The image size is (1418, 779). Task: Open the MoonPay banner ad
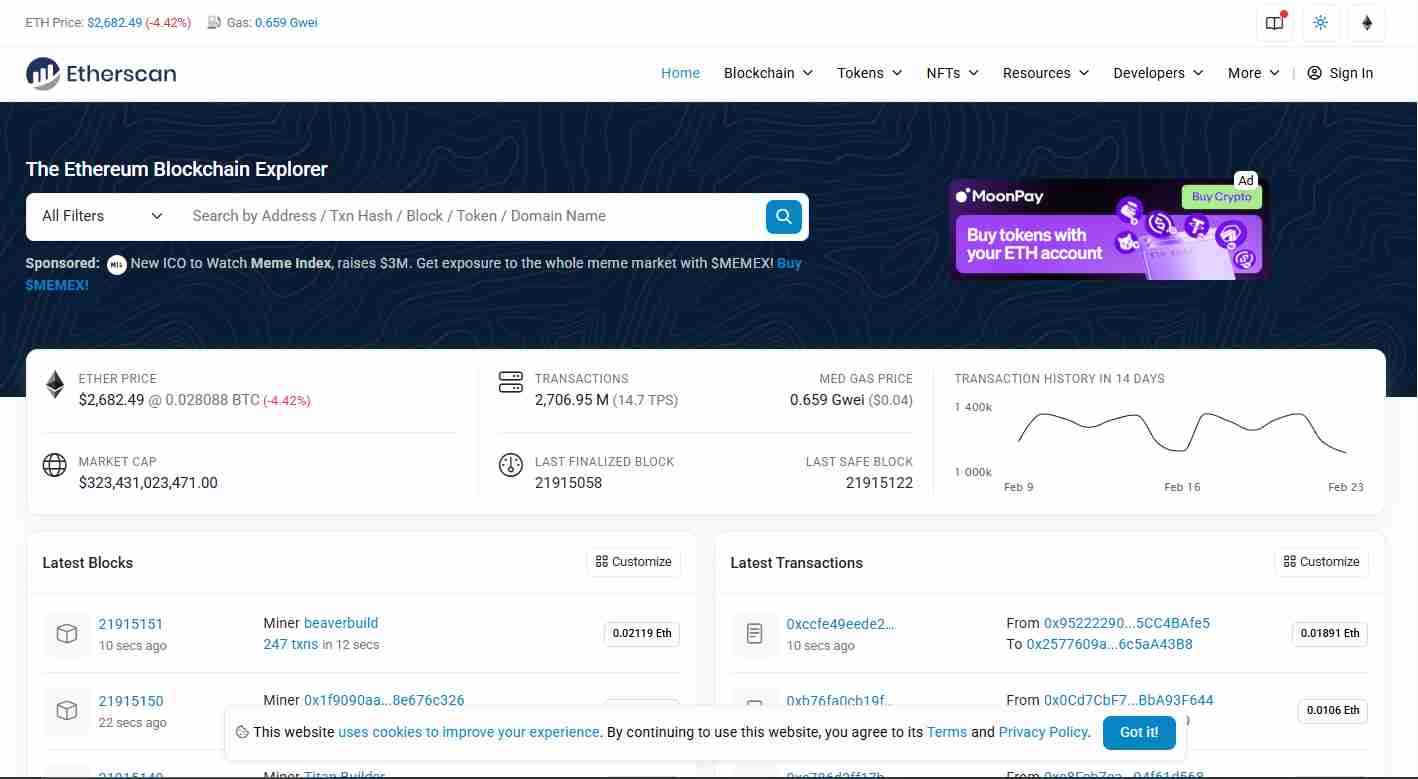tap(1107, 229)
